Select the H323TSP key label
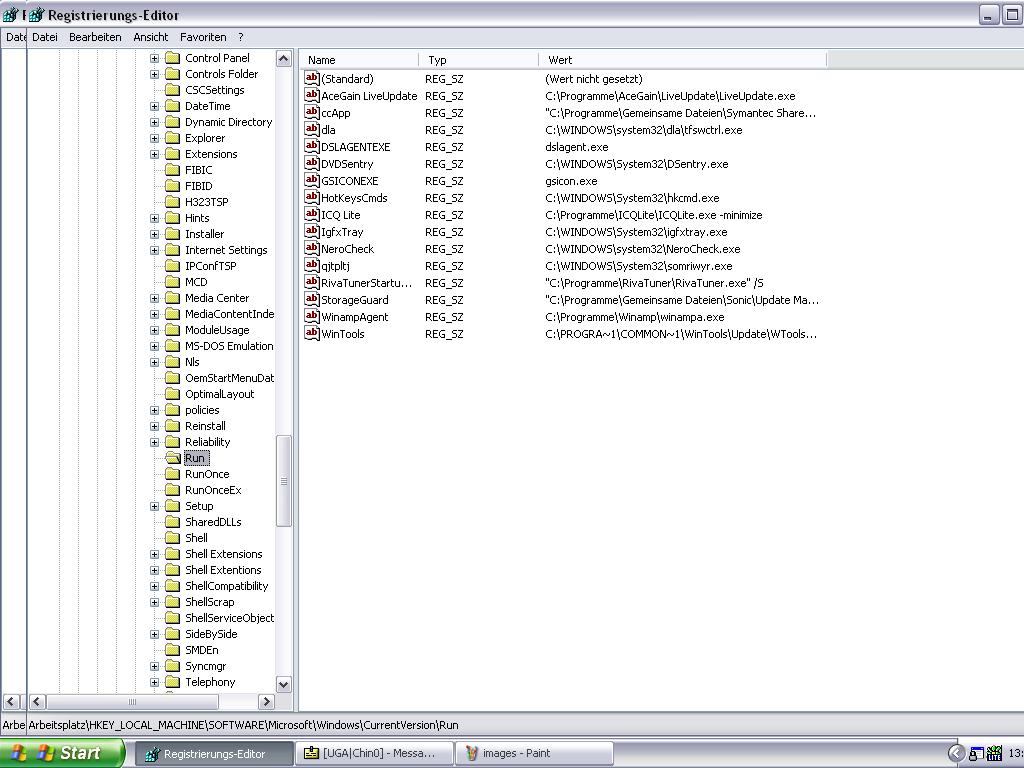This screenshot has height=768, width=1024. click(x=206, y=202)
